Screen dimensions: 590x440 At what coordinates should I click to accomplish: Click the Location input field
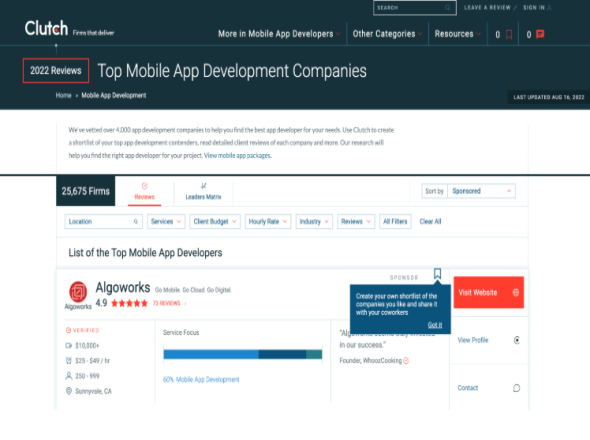[103, 222]
